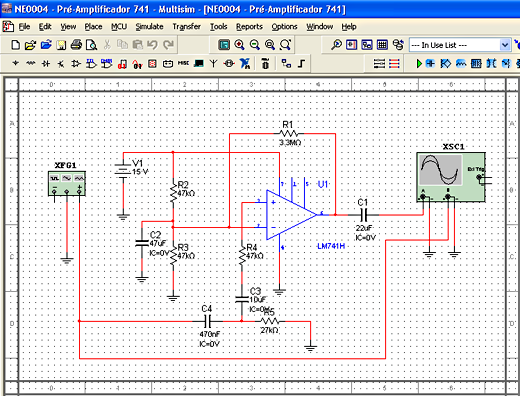Place a TTL logic component
Image resolution: width=520 pixels, height=396 pixels.
click(91, 63)
